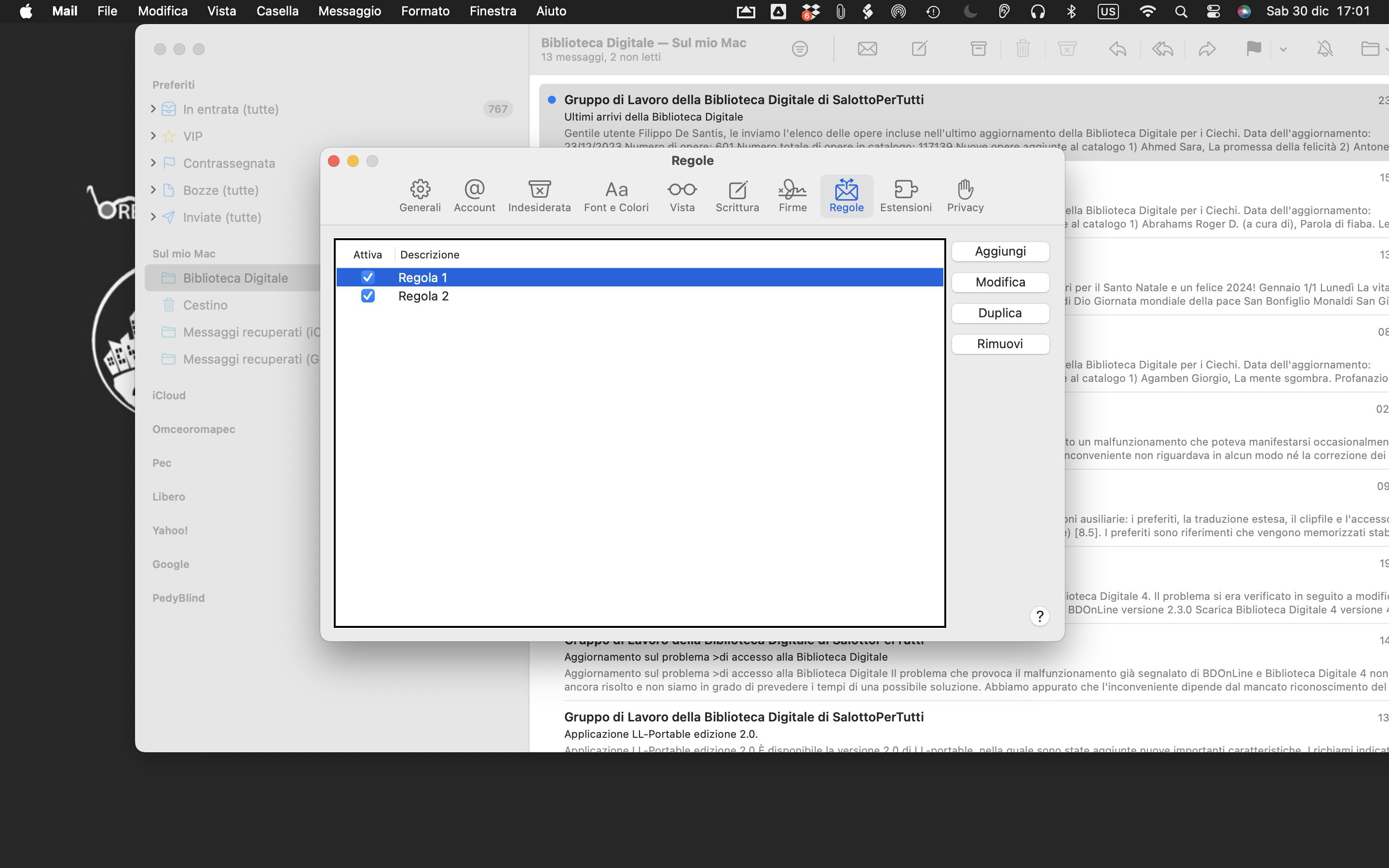Click the Aggiungi button to add rule
The image size is (1389, 868).
click(1000, 251)
